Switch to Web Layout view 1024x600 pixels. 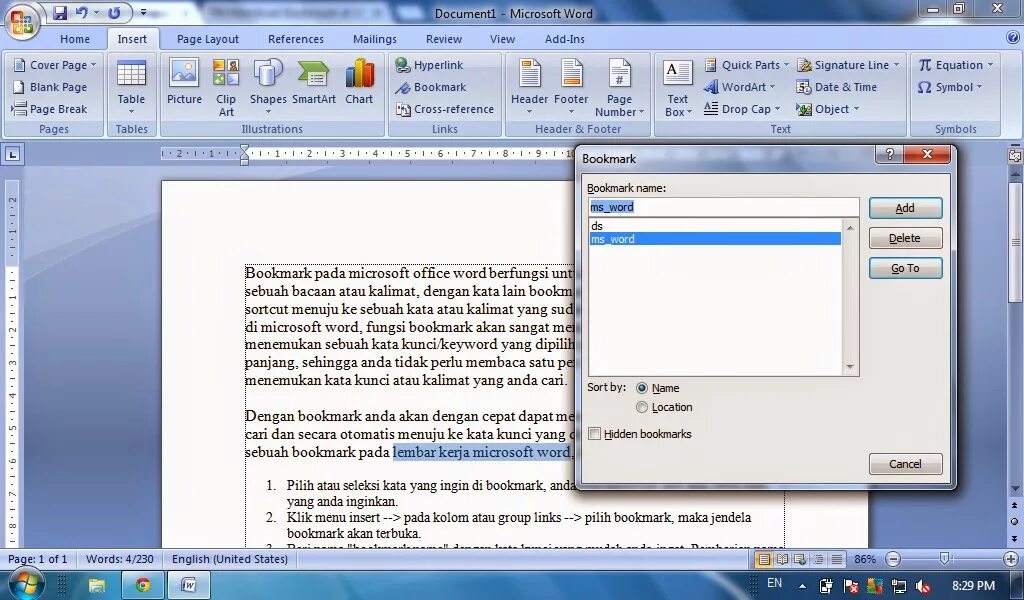click(x=800, y=559)
